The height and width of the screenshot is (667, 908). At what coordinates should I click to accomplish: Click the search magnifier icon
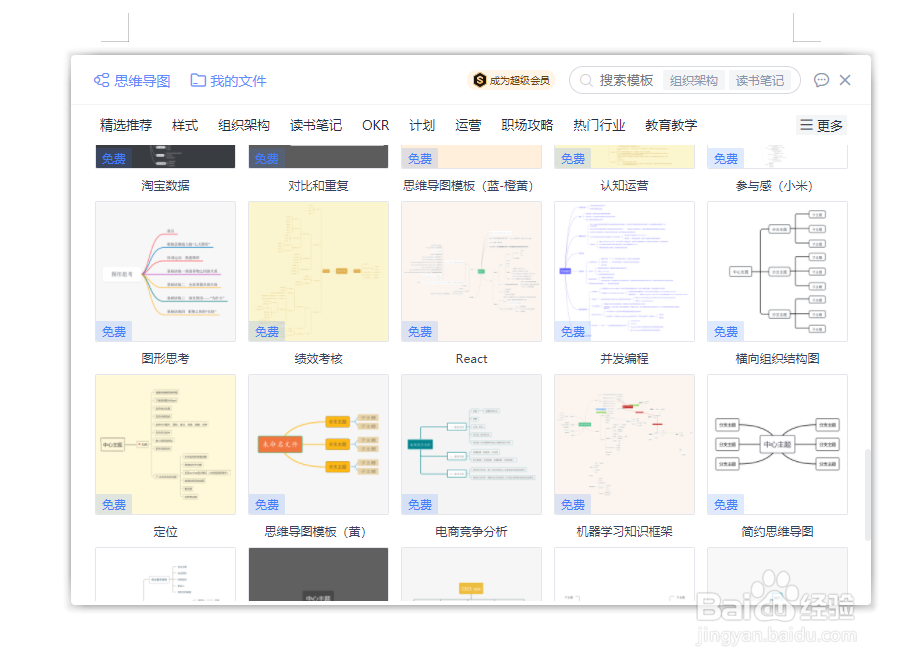pyautogui.click(x=586, y=80)
